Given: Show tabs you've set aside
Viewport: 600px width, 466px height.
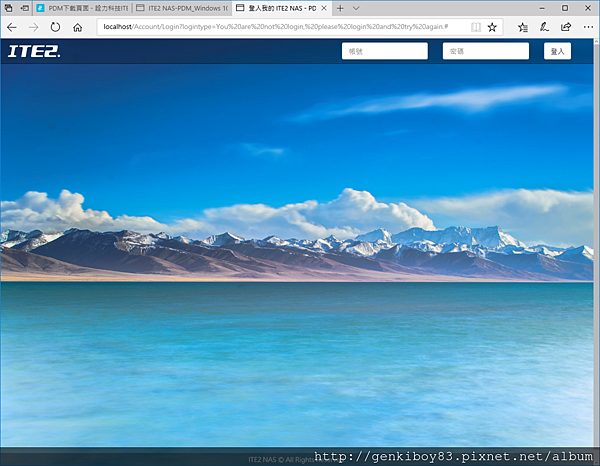Looking at the screenshot, I should [x=8, y=8].
